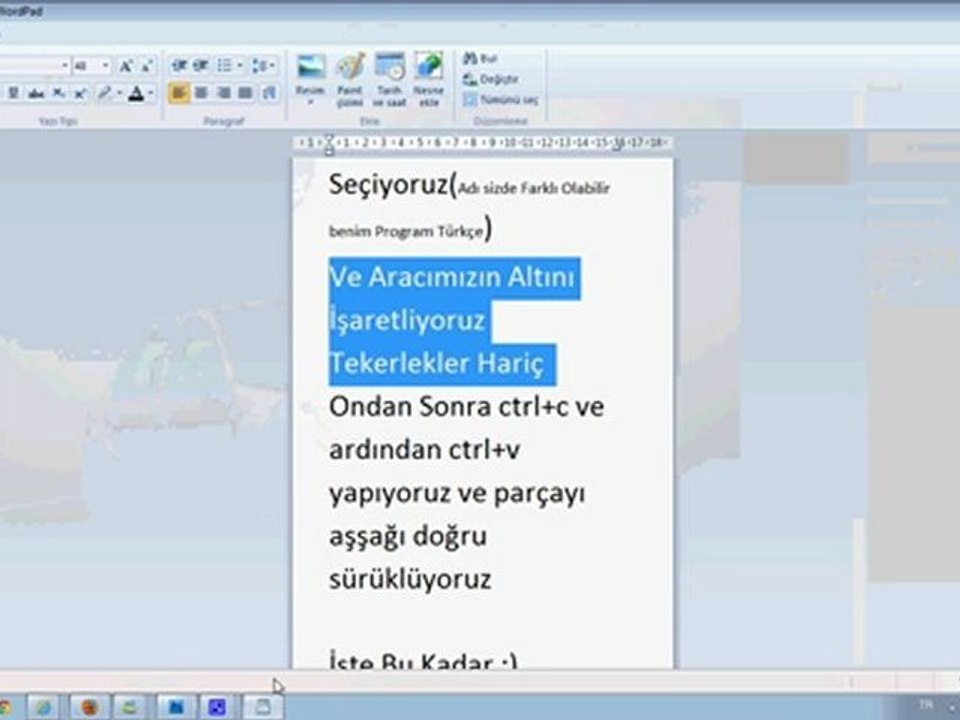960x720 pixels.
Task: Insert Tarih ve saat
Action: point(389,80)
